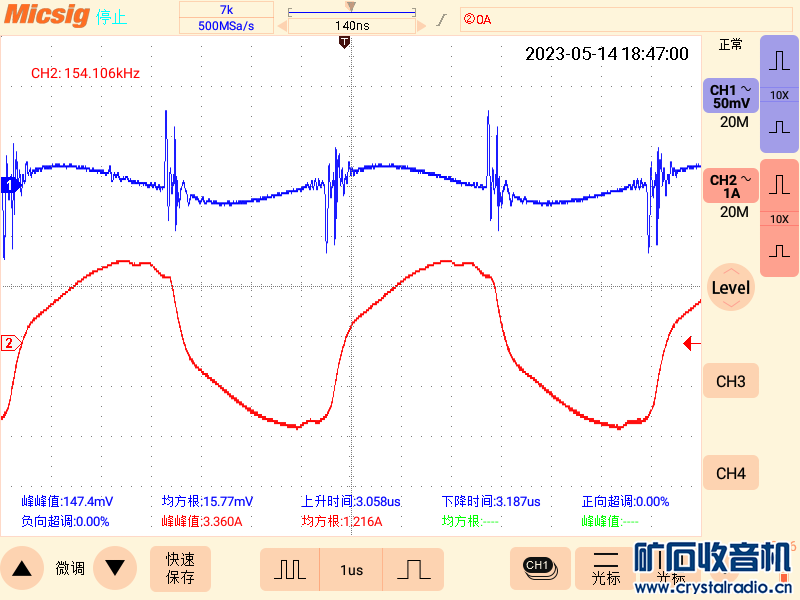This screenshot has height=600, width=800.
Task: Select the RMS 15.77mV measurement
Action: point(207,502)
